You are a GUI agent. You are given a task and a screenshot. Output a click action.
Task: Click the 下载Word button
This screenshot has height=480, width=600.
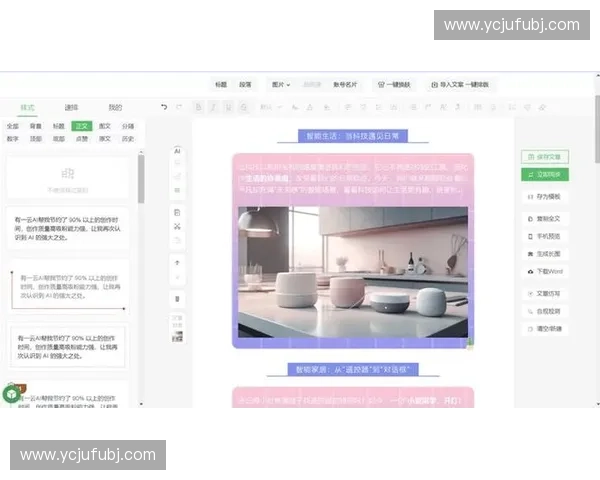coord(545,272)
